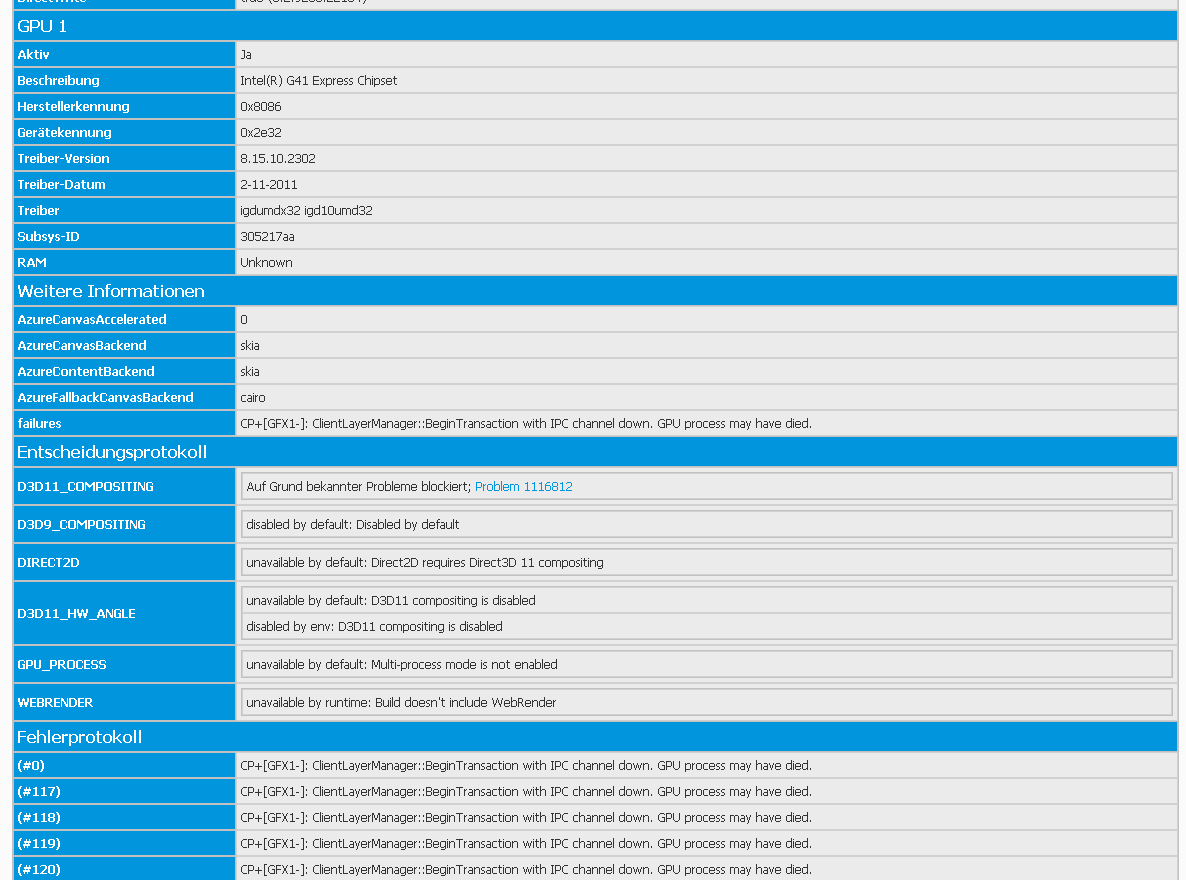
Task: Select 'Direct2D requires Direct3D 11 compositing' text
Action: [x=487, y=562]
